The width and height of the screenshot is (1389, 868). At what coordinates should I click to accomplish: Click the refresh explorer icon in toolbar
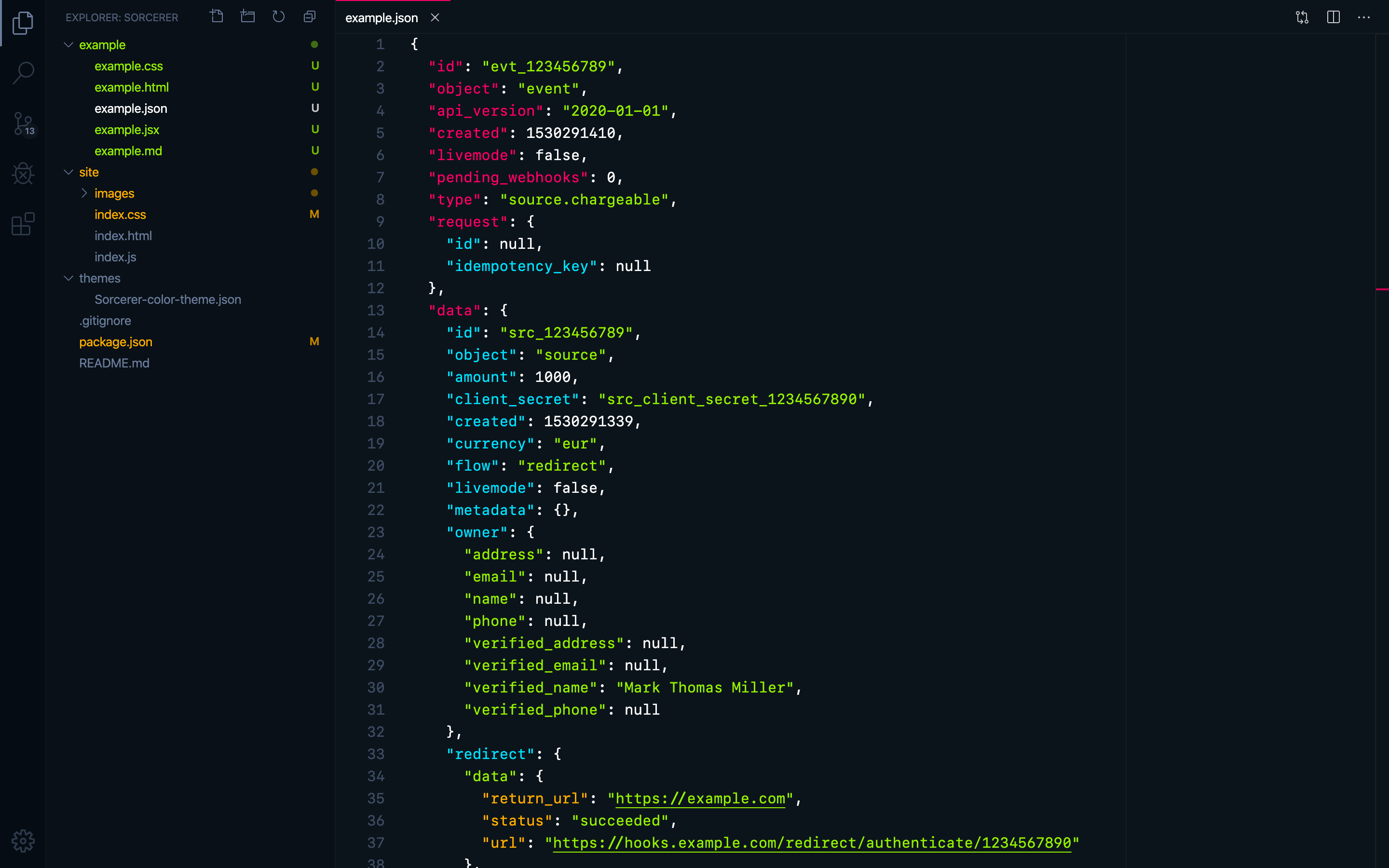[x=279, y=17]
